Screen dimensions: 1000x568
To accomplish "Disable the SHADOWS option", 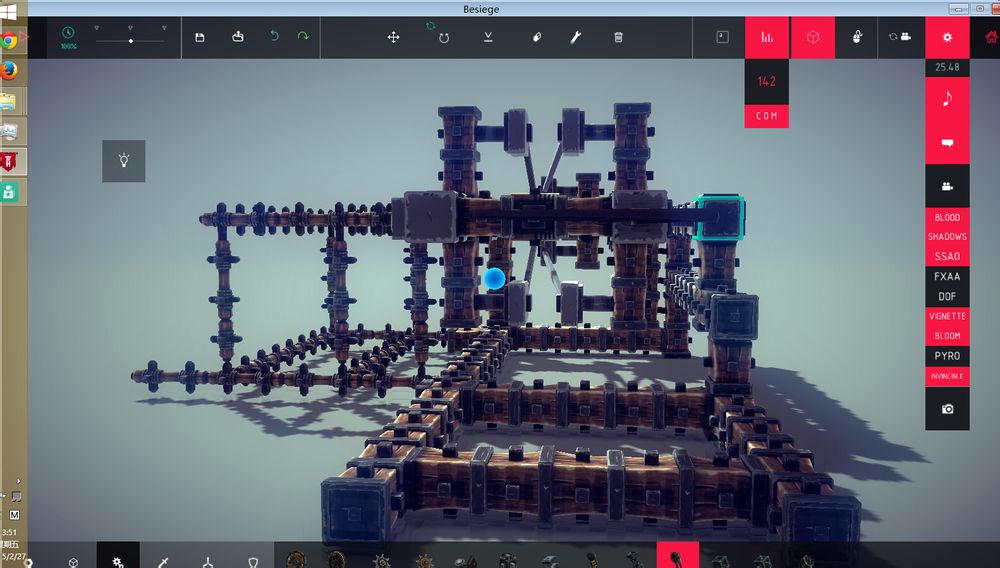I will click(x=947, y=237).
